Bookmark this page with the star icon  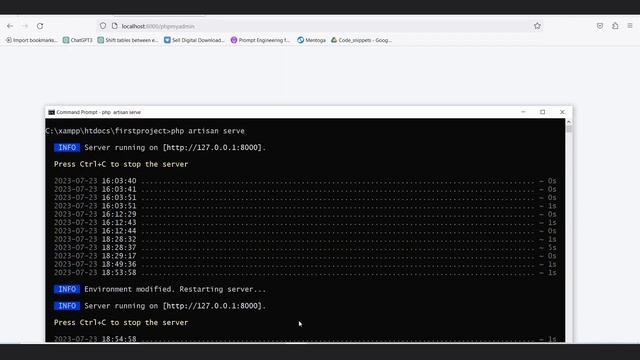click(537, 26)
